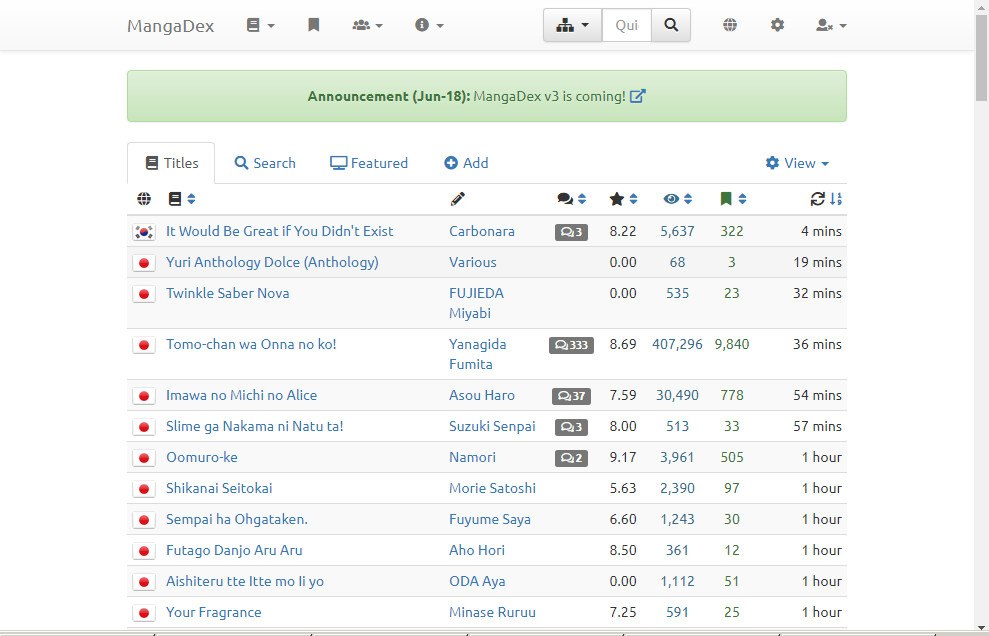The width and height of the screenshot is (989, 636).
Task: Open Imawa no Michi no Alice title
Action: [242, 396]
